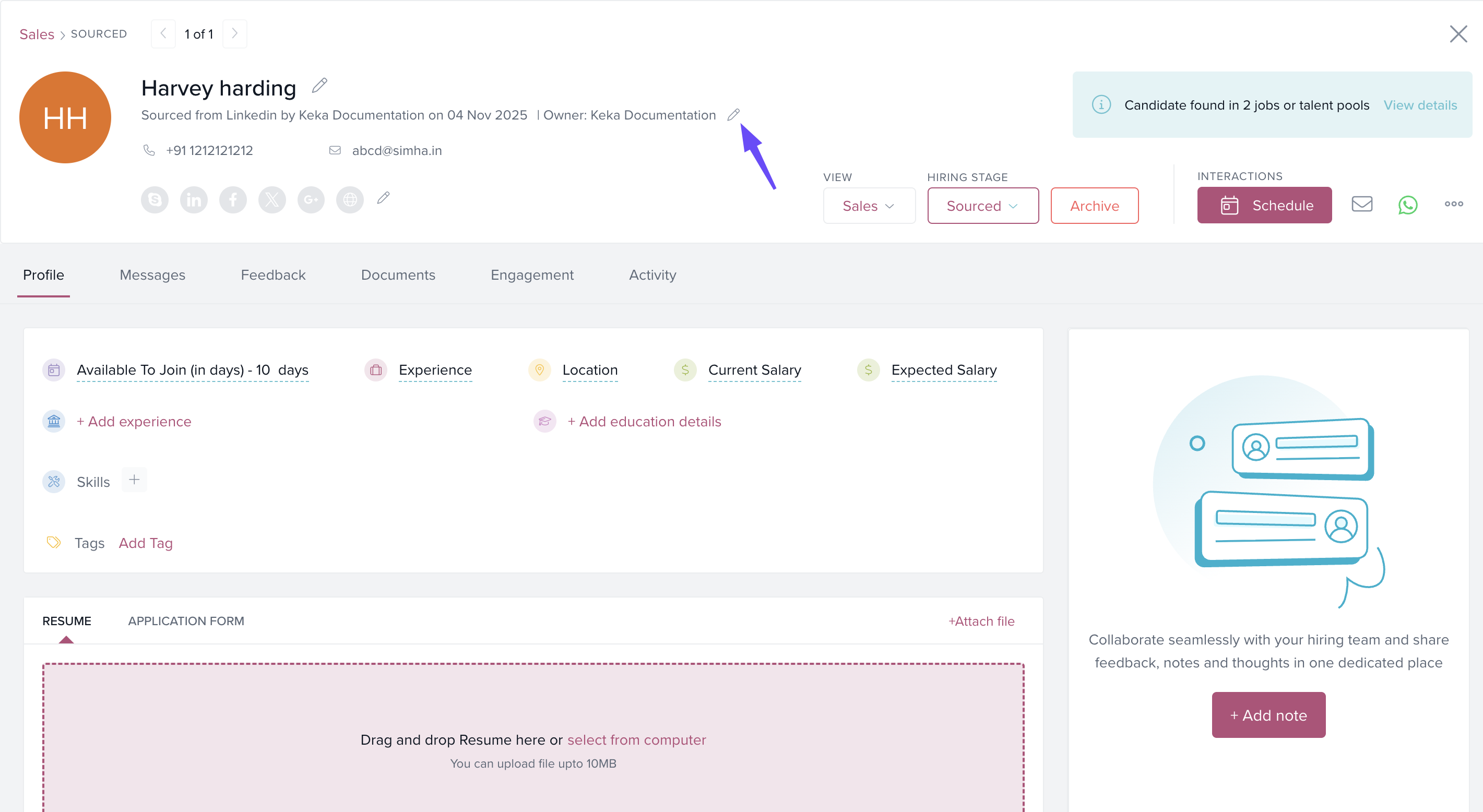Click the website globe icon
The image size is (1483, 812).
(350, 200)
